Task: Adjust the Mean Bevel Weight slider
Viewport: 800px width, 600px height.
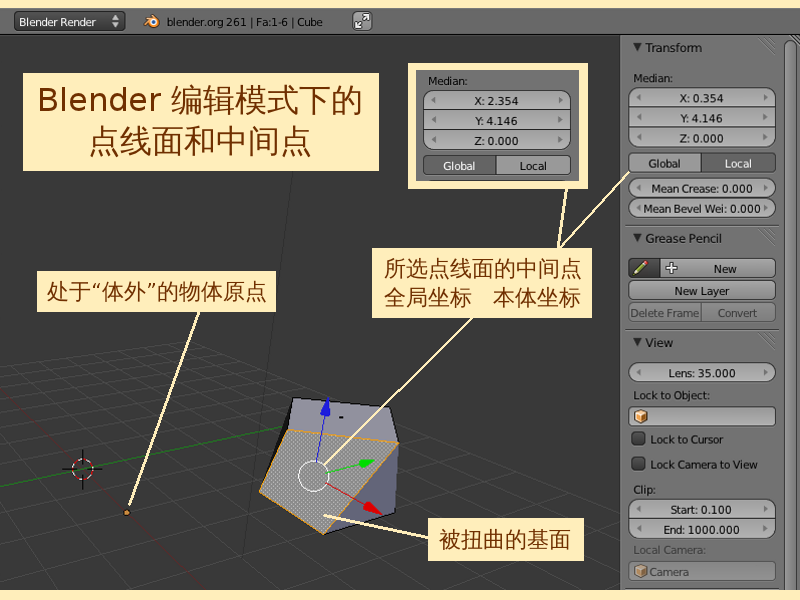Action: pyautogui.click(x=702, y=208)
